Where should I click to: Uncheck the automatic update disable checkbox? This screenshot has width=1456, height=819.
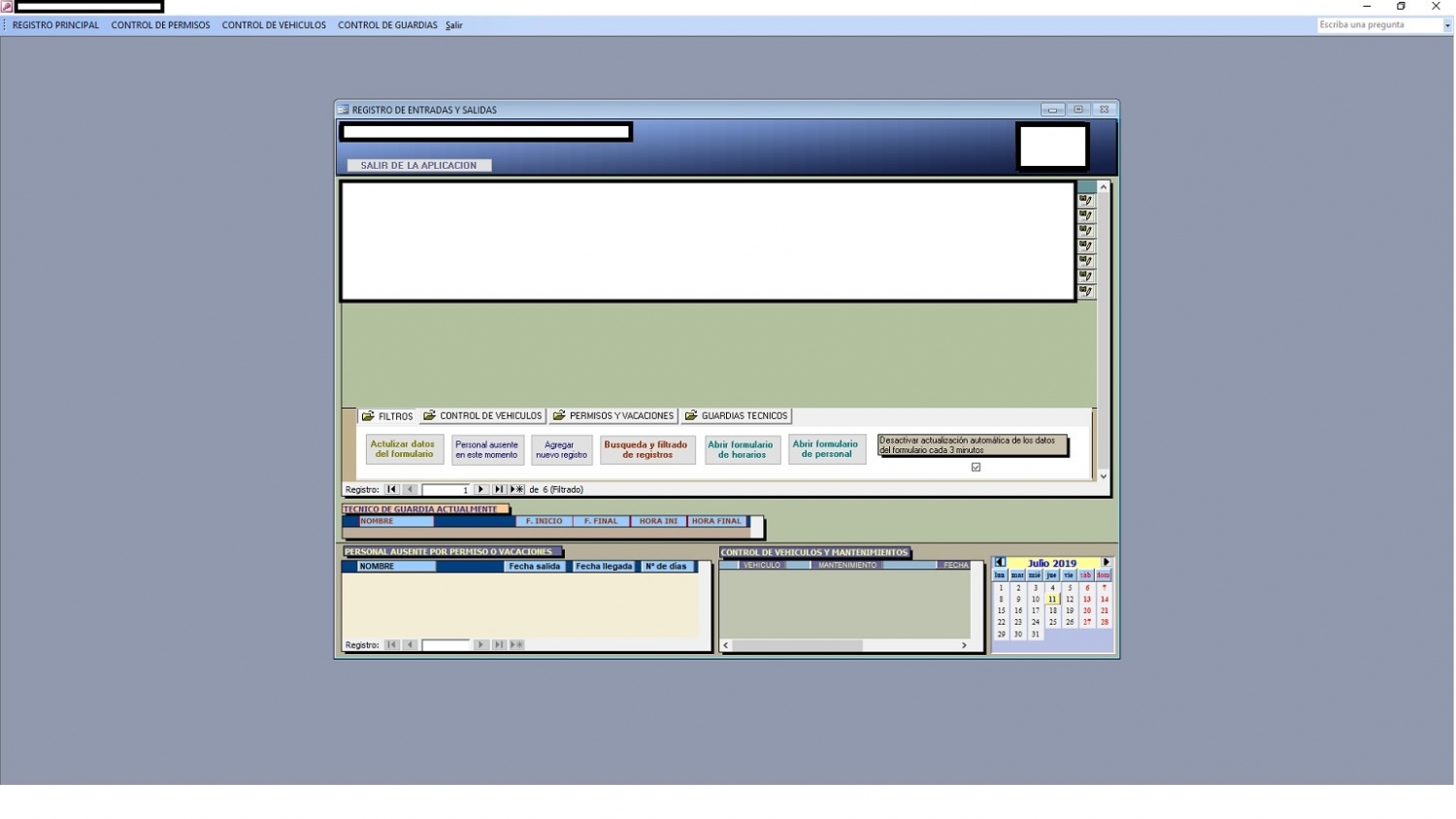tap(976, 467)
